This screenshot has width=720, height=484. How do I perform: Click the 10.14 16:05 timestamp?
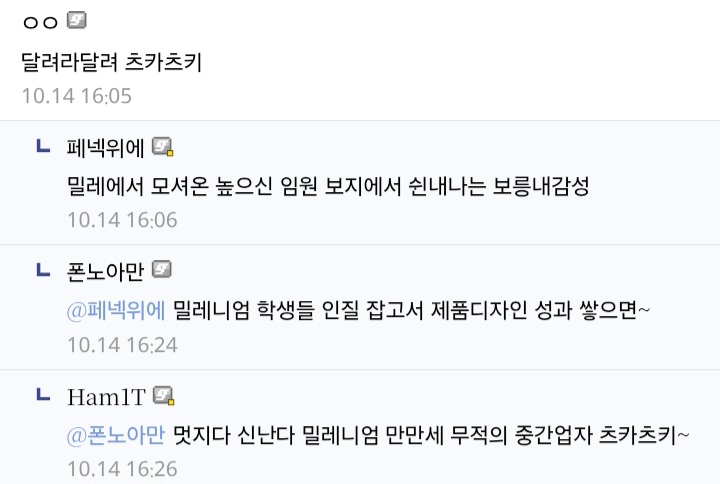point(76,96)
